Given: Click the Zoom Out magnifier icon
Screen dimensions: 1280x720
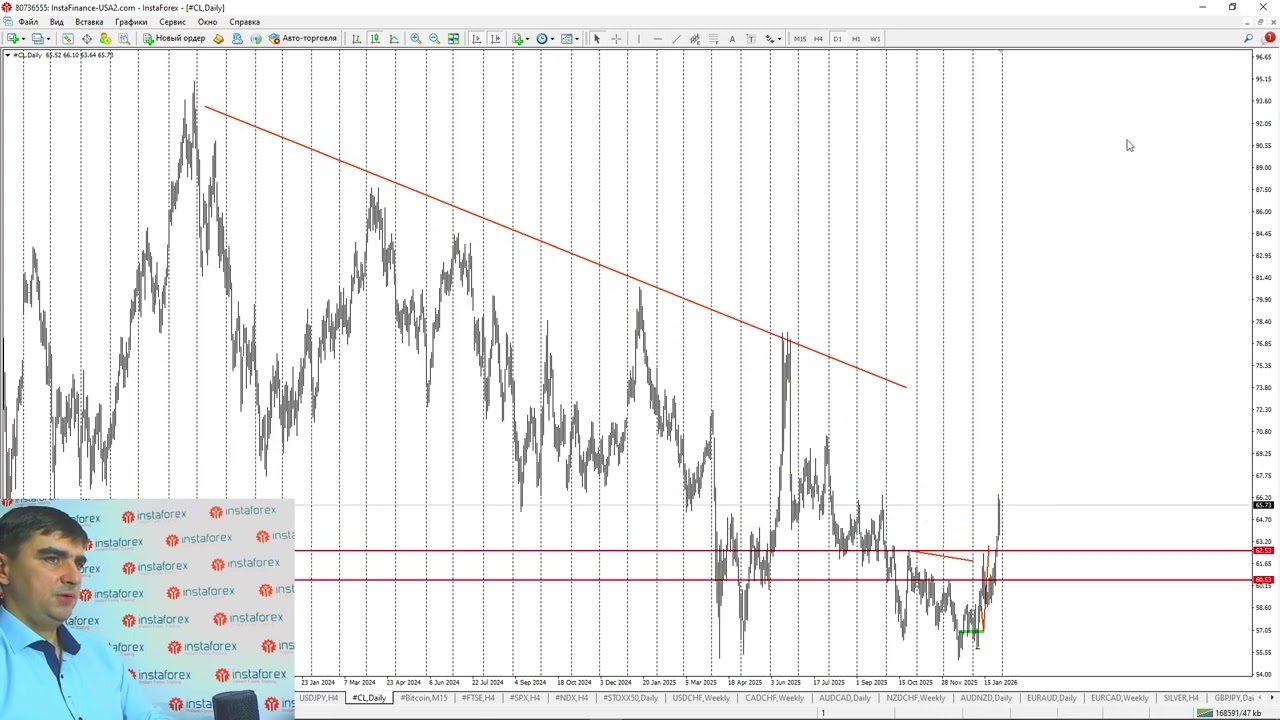Looking at the screenshot, I should [x=435, y=39].
